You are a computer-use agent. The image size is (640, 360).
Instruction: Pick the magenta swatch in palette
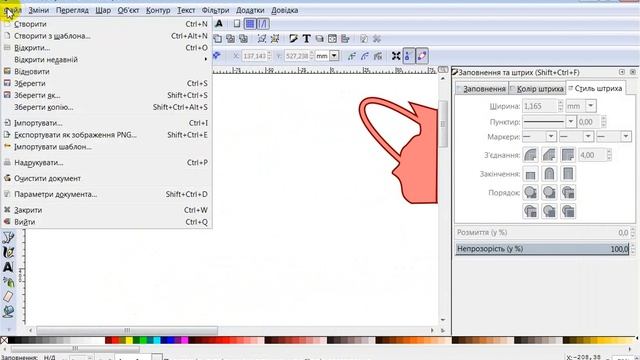click(184, 340)
